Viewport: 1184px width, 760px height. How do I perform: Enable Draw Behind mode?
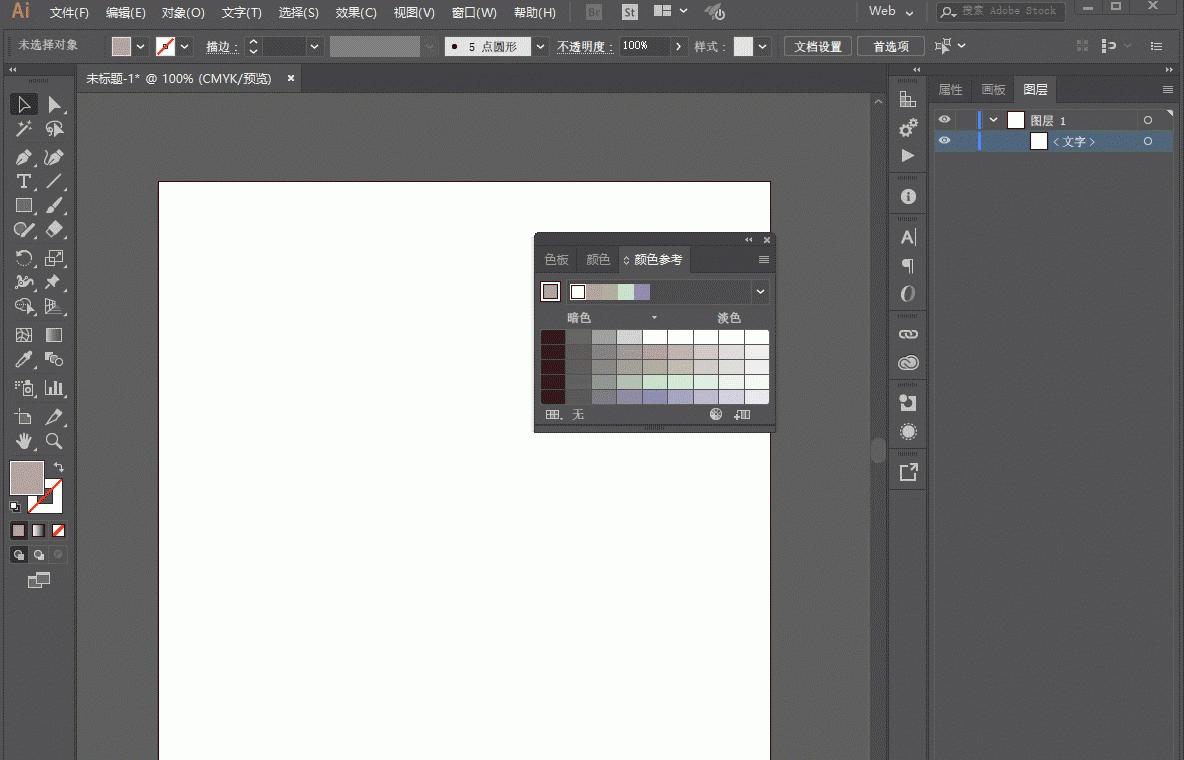pyautogui.click(x=39, y=555)
